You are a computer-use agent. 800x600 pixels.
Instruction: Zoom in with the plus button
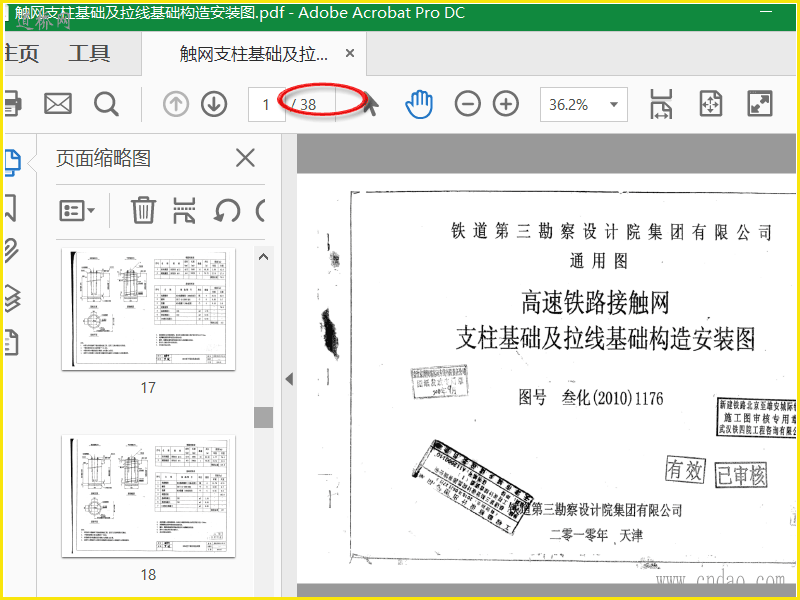[x=506, y=104]
